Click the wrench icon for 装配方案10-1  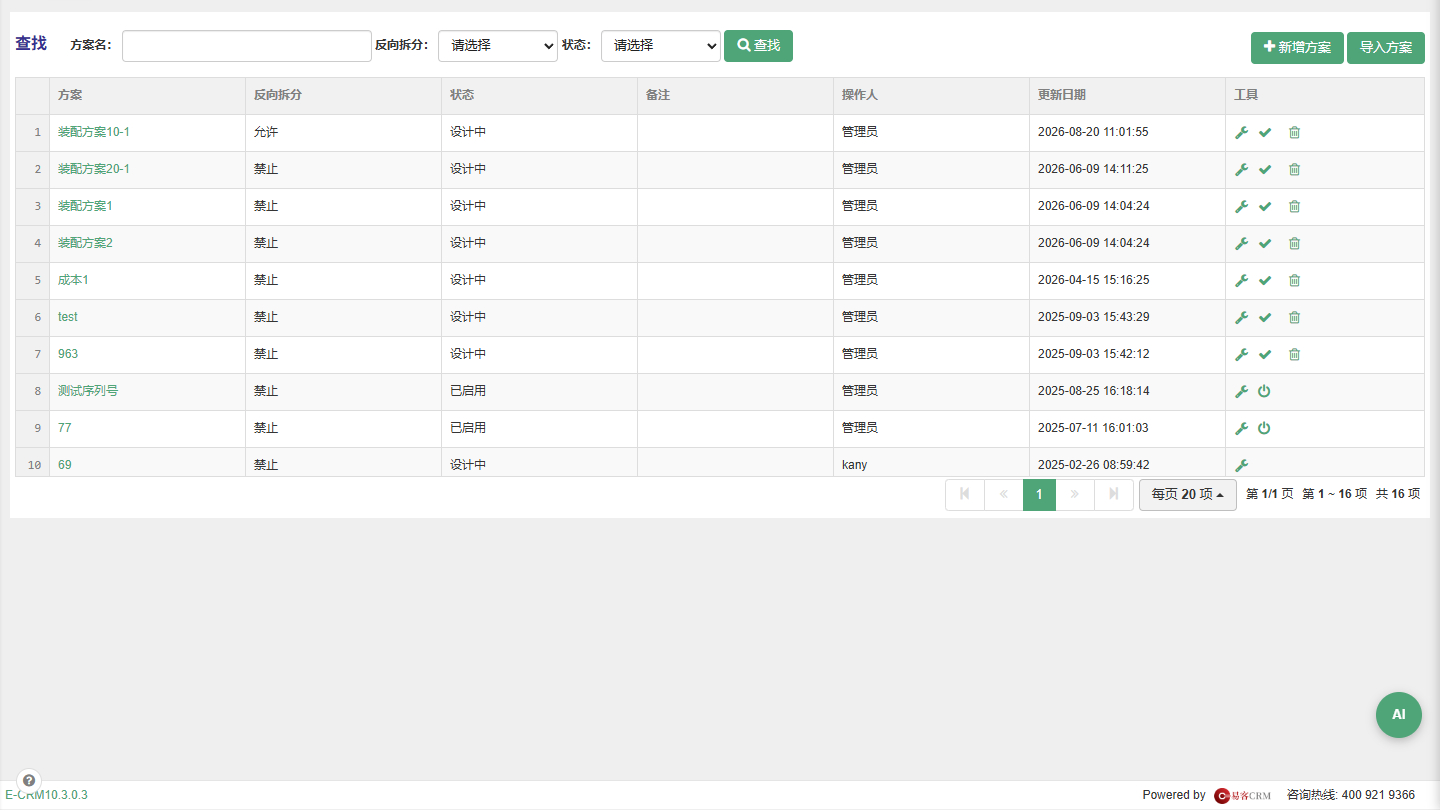click(1241, 132)
